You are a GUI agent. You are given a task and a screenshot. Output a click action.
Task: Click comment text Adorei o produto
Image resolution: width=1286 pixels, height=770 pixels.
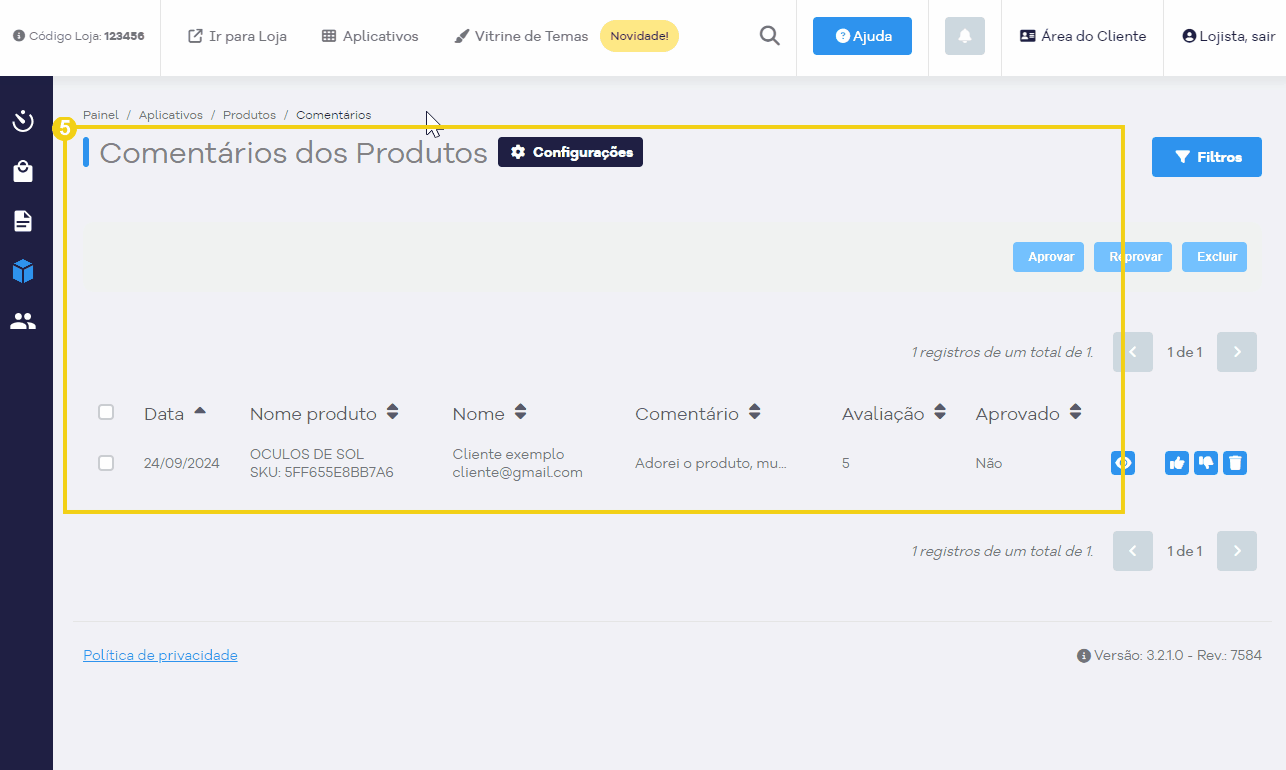coord(711,463)
